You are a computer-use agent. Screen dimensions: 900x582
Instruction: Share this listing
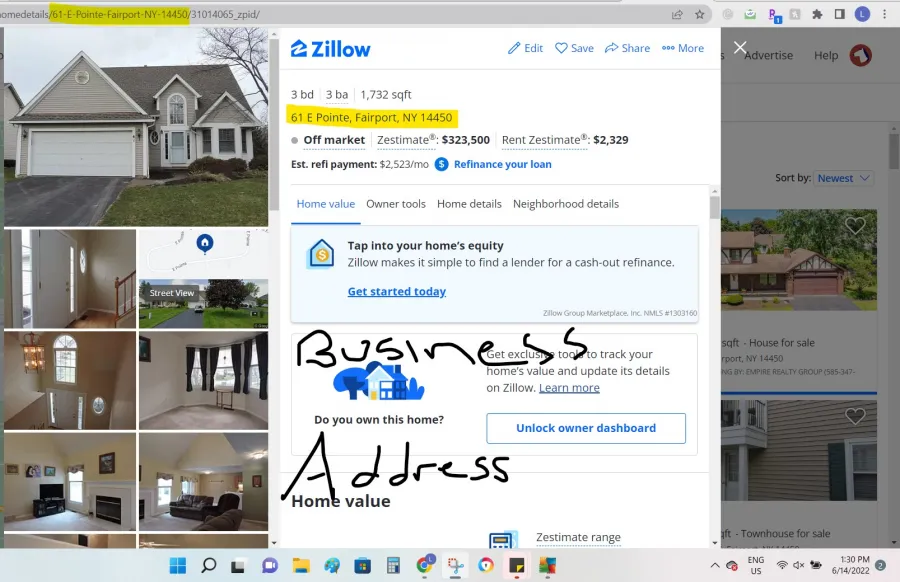pos(627,48)
